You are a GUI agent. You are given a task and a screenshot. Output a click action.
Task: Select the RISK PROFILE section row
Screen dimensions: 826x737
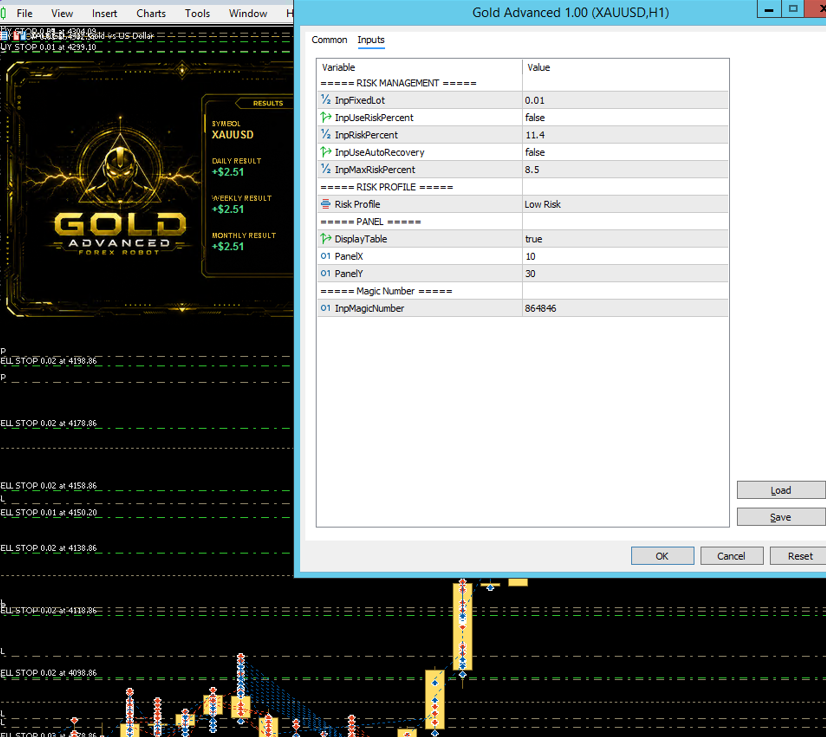523,187
